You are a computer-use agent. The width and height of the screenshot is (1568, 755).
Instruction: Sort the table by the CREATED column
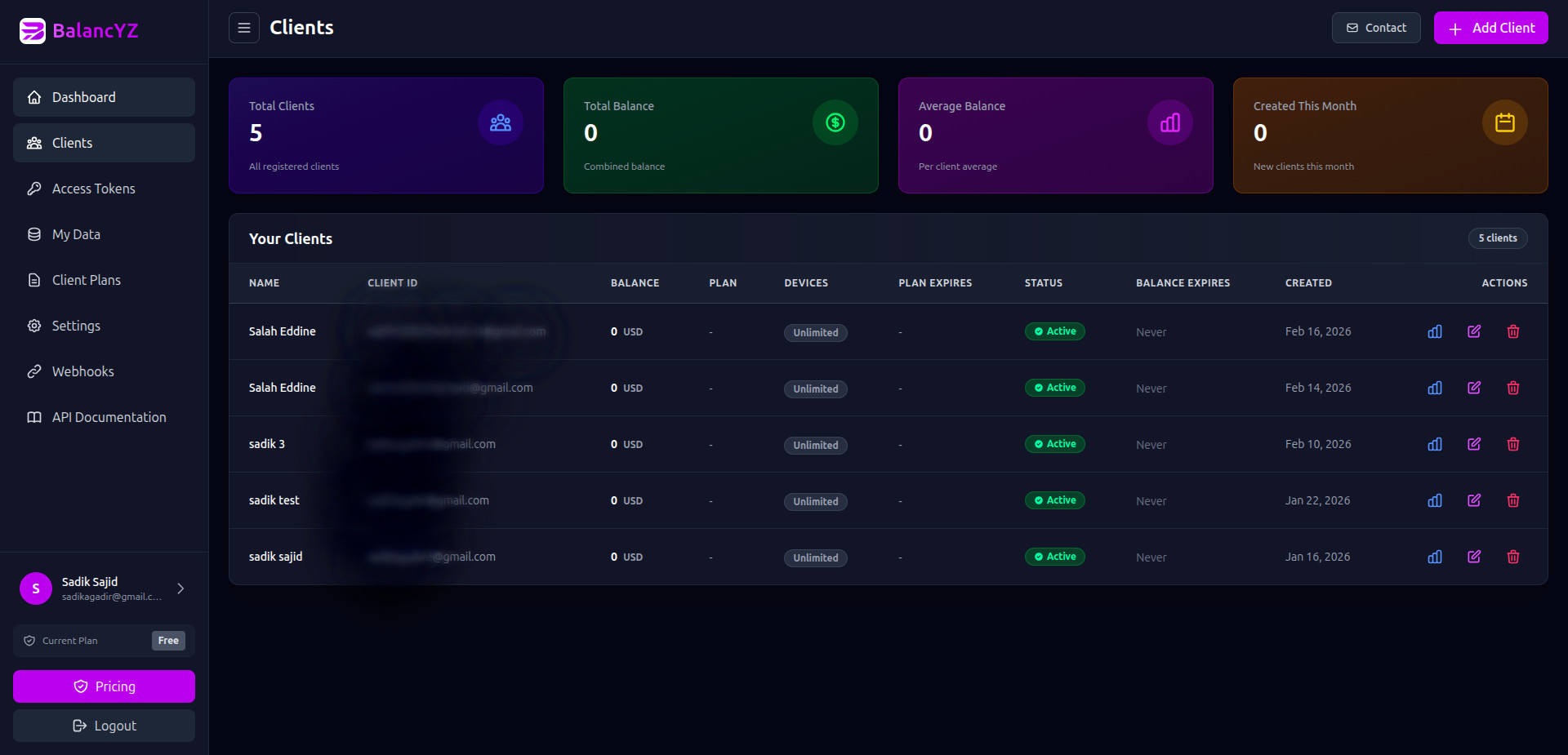pos(1308,283)
